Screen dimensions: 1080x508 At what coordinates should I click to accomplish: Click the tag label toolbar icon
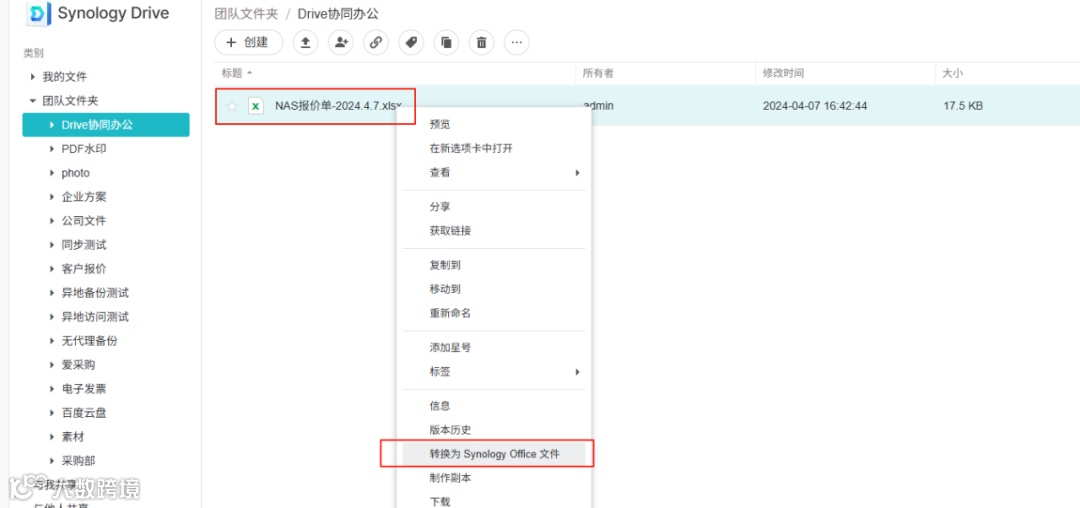click(411, 43)
